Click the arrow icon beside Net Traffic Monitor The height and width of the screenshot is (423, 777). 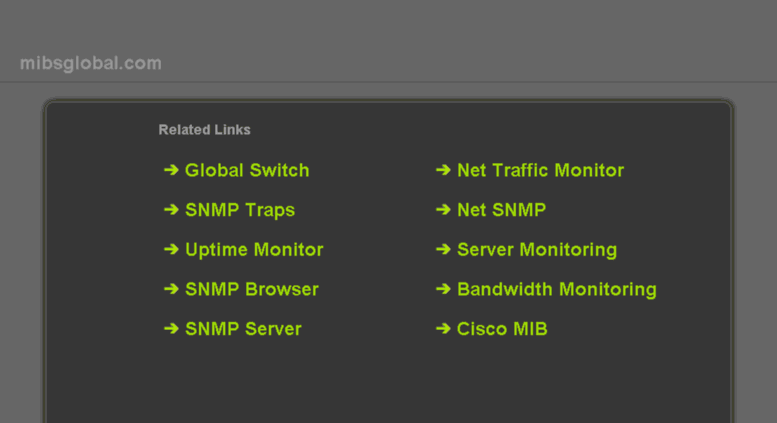444,170
